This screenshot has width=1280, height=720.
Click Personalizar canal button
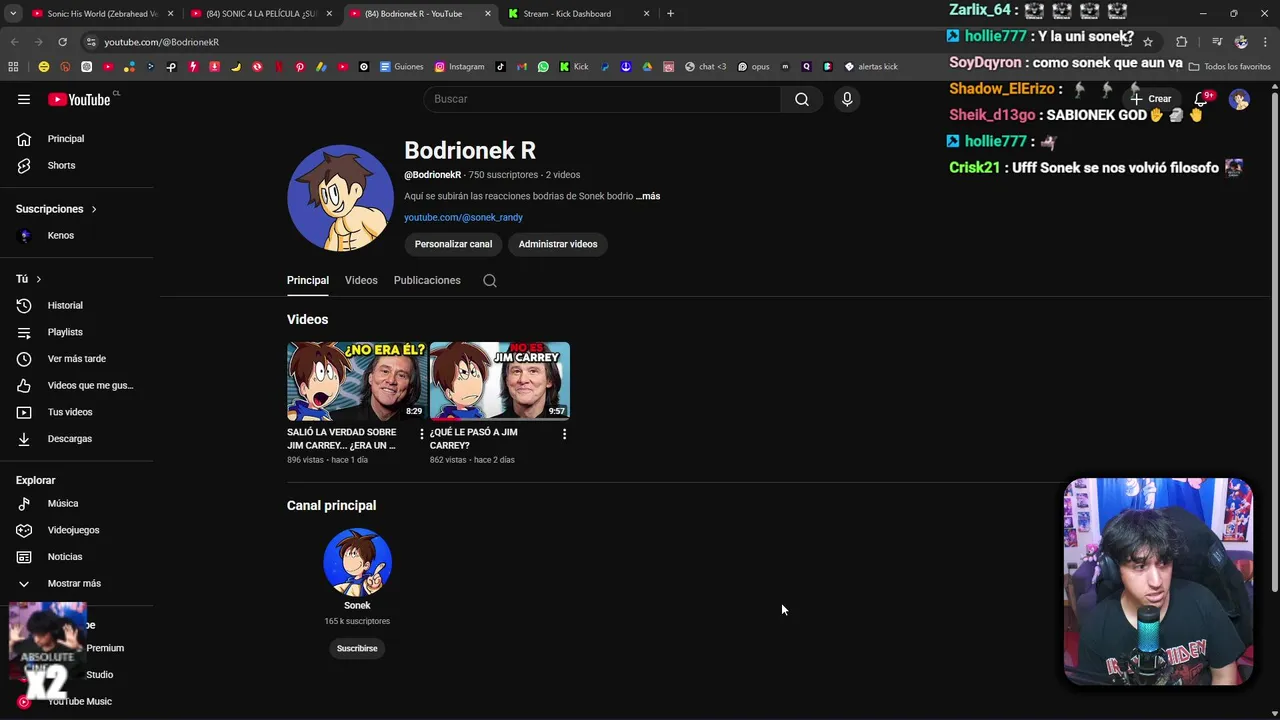point(453,244)
